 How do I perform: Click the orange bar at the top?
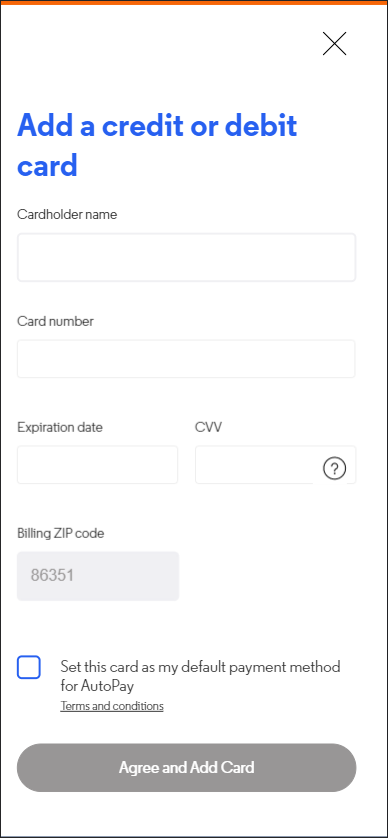[194, 3]
